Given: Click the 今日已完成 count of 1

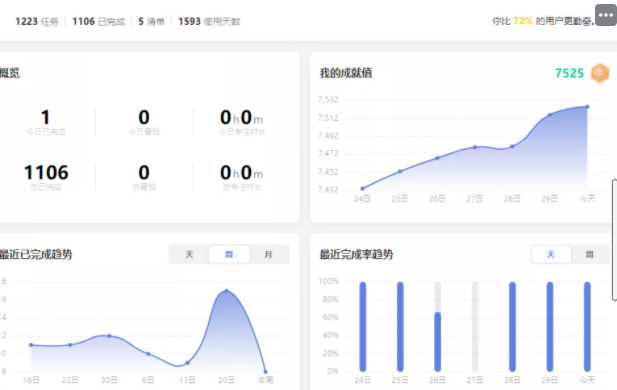Looking at the screenshot, I should point(46,117).
